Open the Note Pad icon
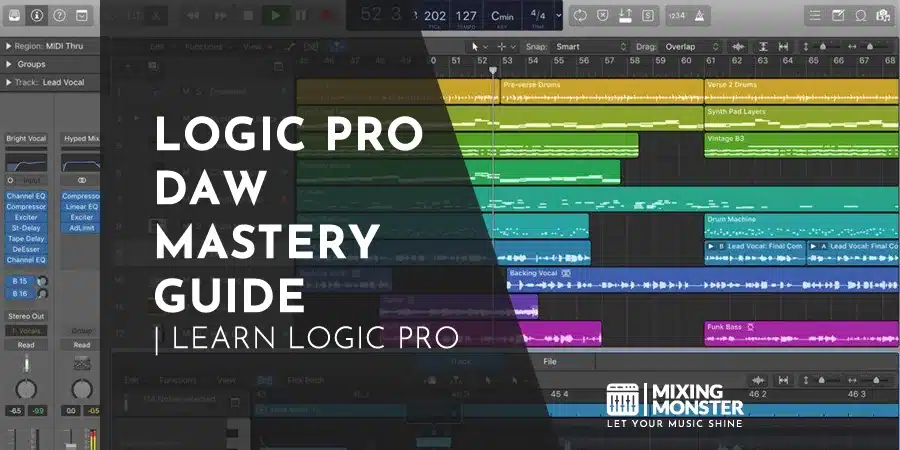Image resolution: width=900 pixels, height=450 pixels. pos(837,15)
